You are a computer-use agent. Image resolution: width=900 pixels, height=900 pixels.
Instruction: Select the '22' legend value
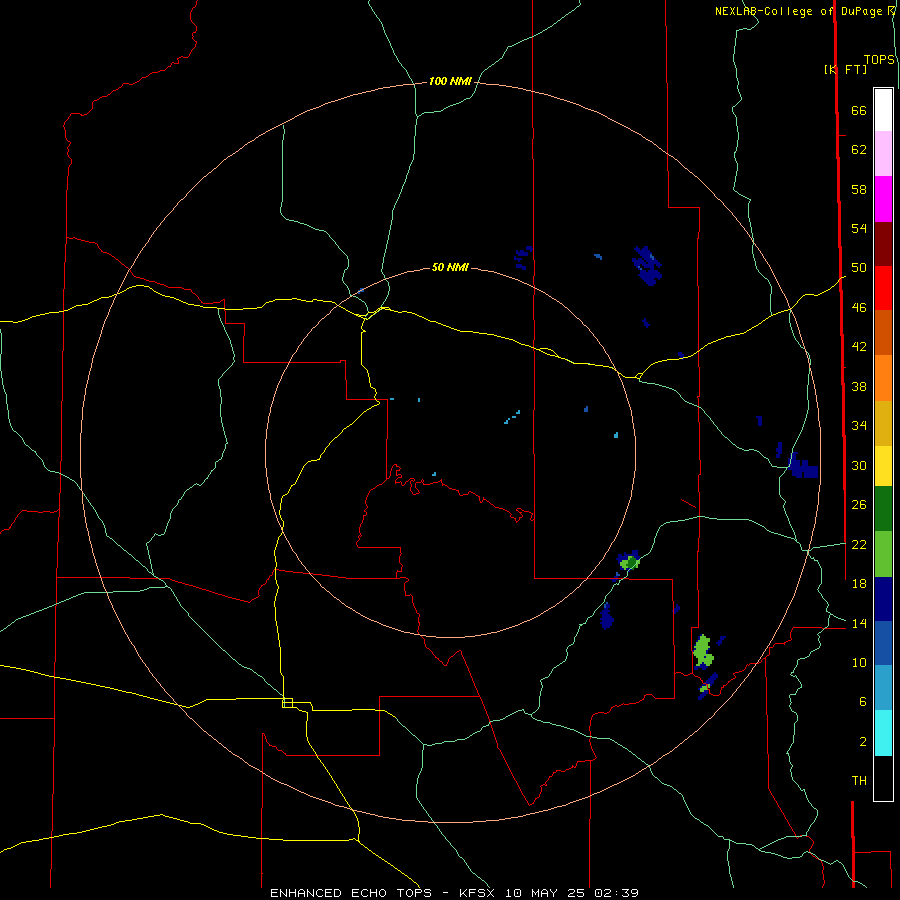(x=859, y=544)
